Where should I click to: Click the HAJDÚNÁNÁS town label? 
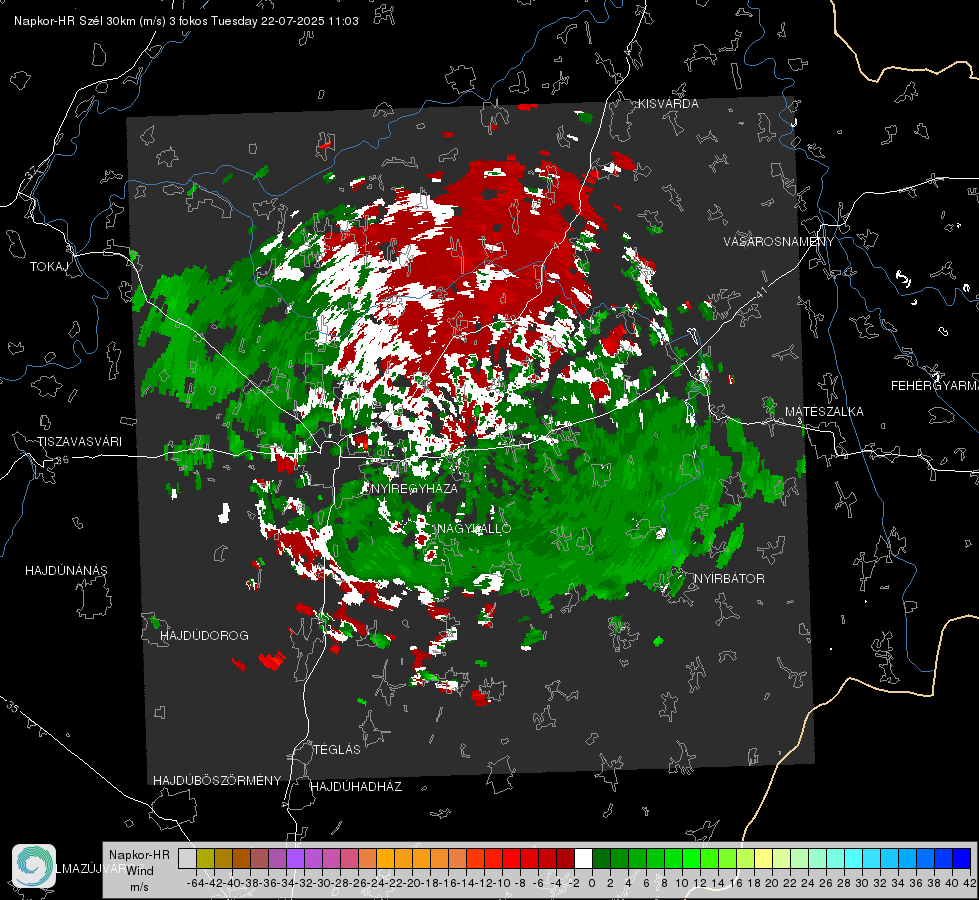(66, 571)
